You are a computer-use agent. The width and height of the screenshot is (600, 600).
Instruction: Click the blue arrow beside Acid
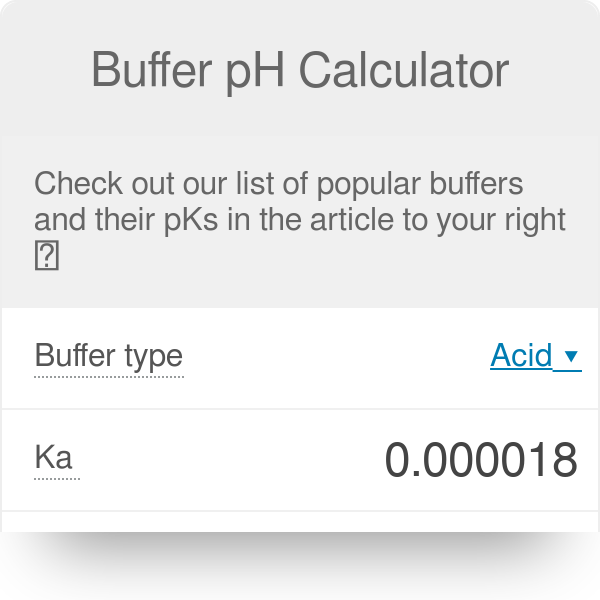(x=571, y=356)
